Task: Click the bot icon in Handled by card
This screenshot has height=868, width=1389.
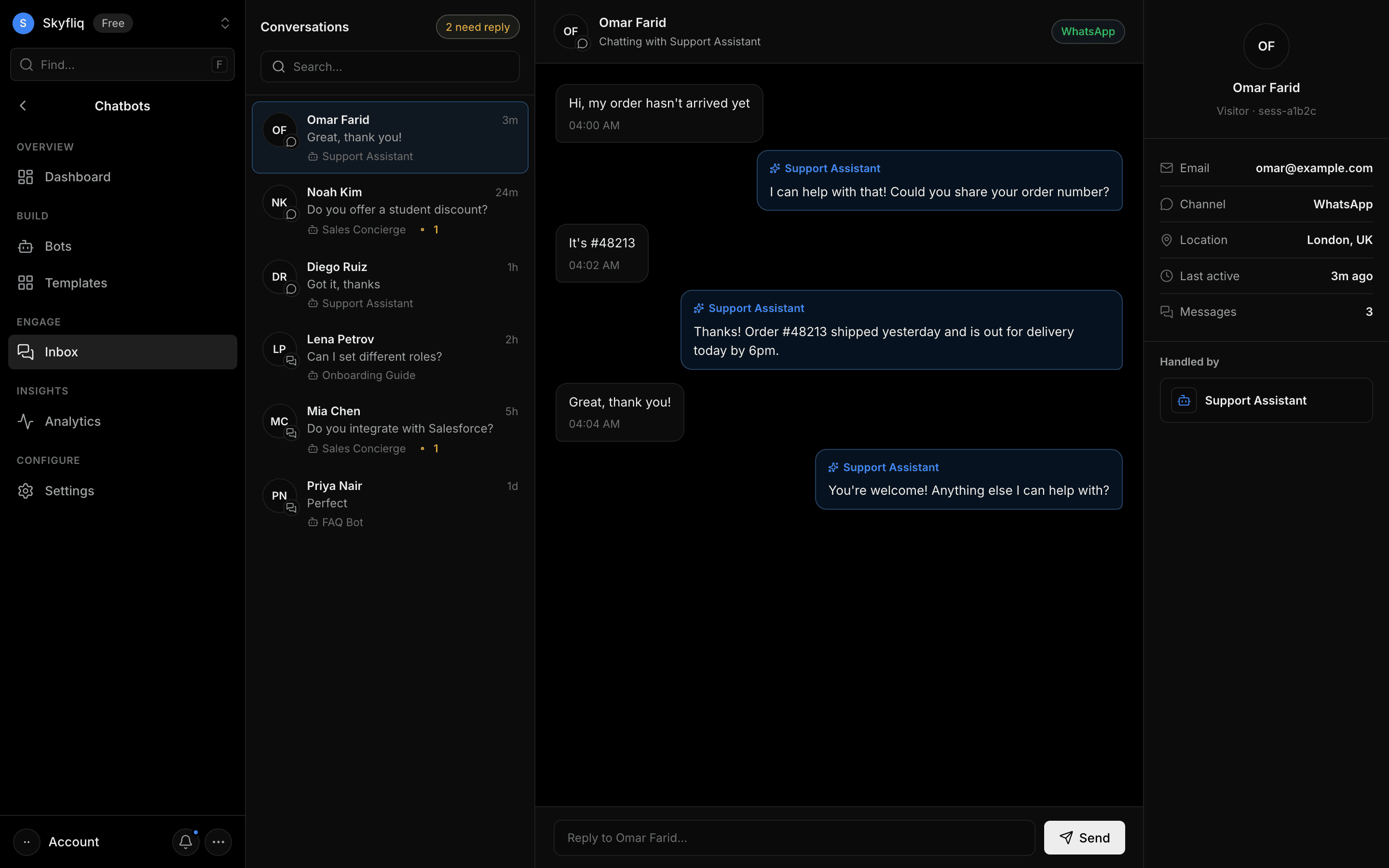Action: pyautogui.click(x=1184, y=400)
